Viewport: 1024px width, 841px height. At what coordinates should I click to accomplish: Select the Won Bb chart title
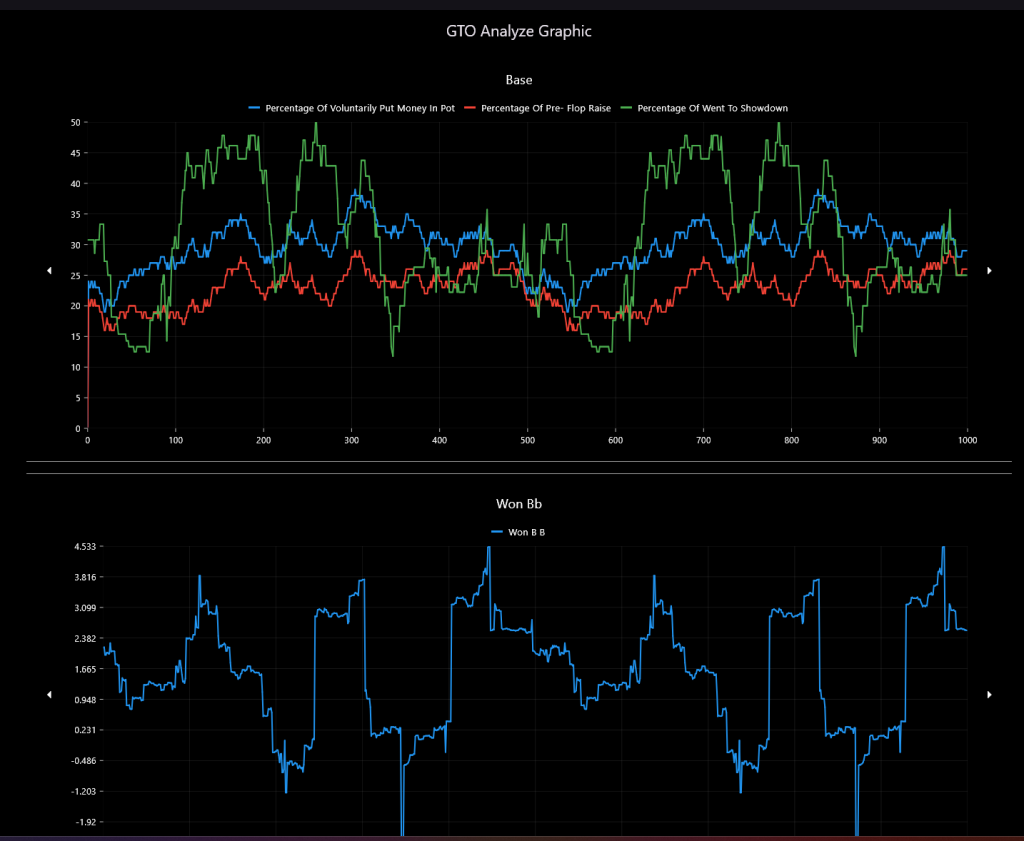(519, 503)
